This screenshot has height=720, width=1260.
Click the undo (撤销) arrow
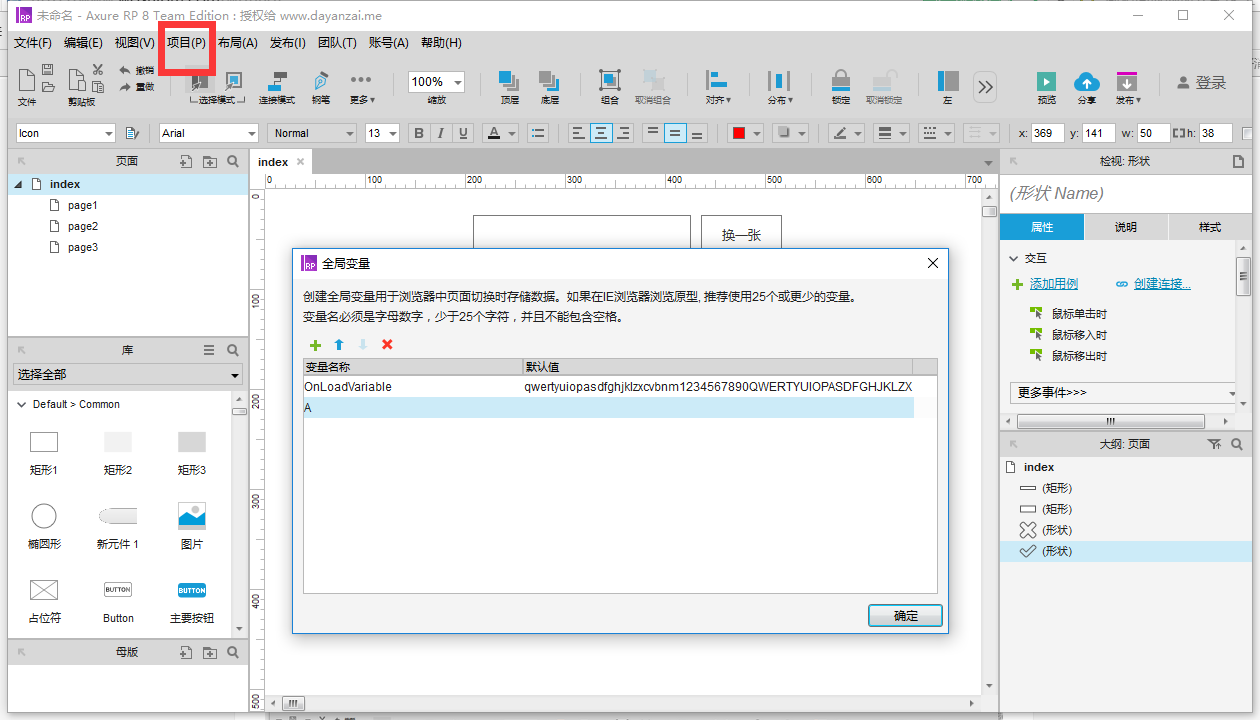125,70
